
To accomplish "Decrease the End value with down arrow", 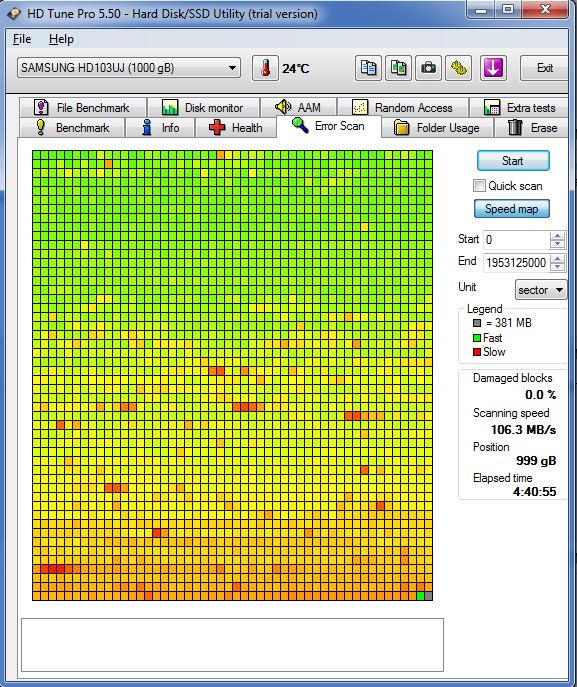I will click(x=557, y=267).
